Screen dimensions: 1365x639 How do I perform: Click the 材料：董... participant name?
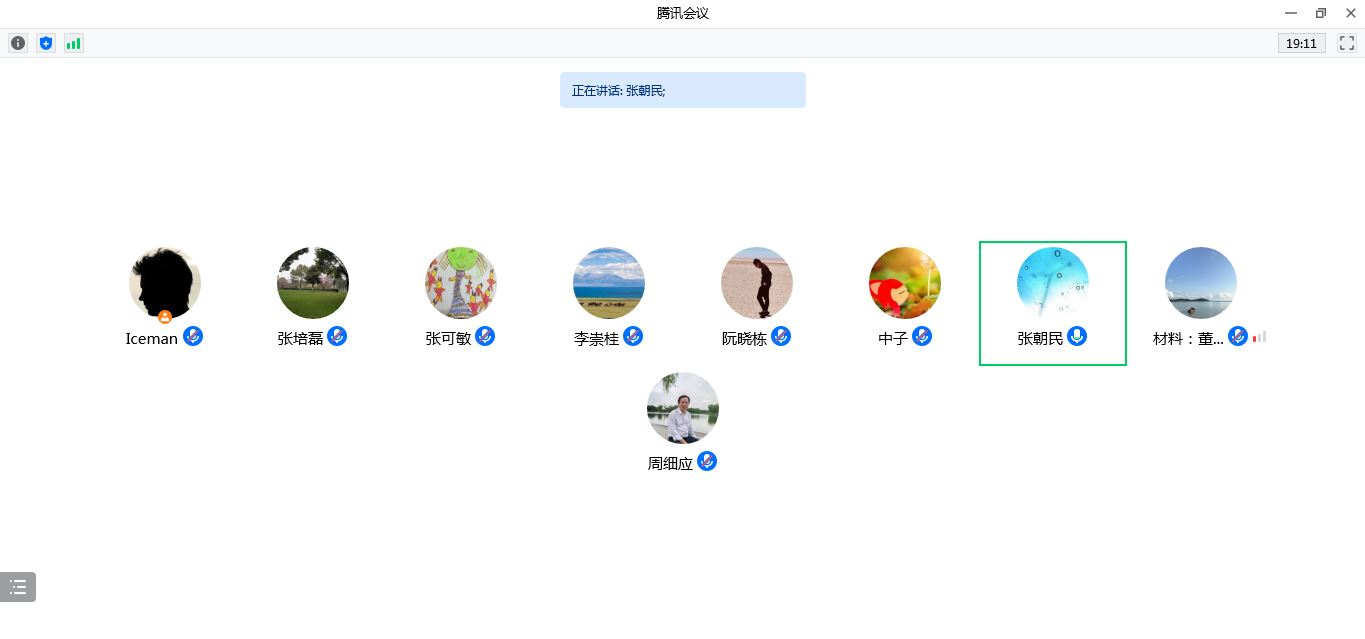pos(1188,339)
